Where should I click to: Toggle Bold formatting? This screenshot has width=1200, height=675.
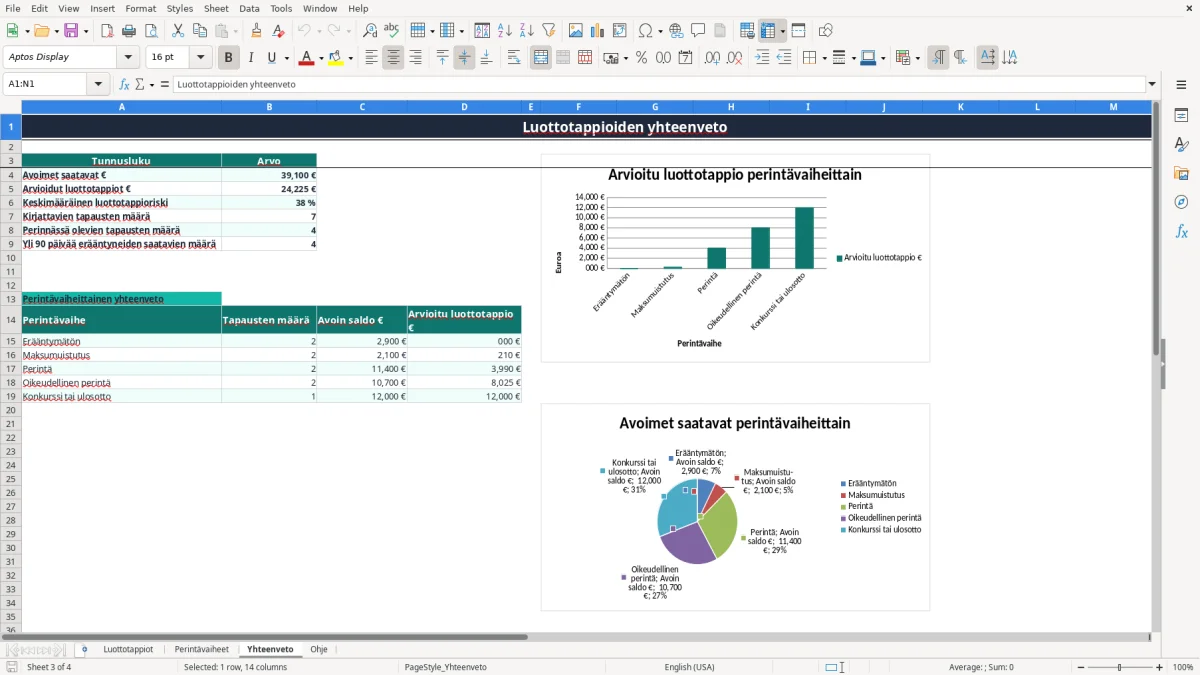click(x=229, y=58)
